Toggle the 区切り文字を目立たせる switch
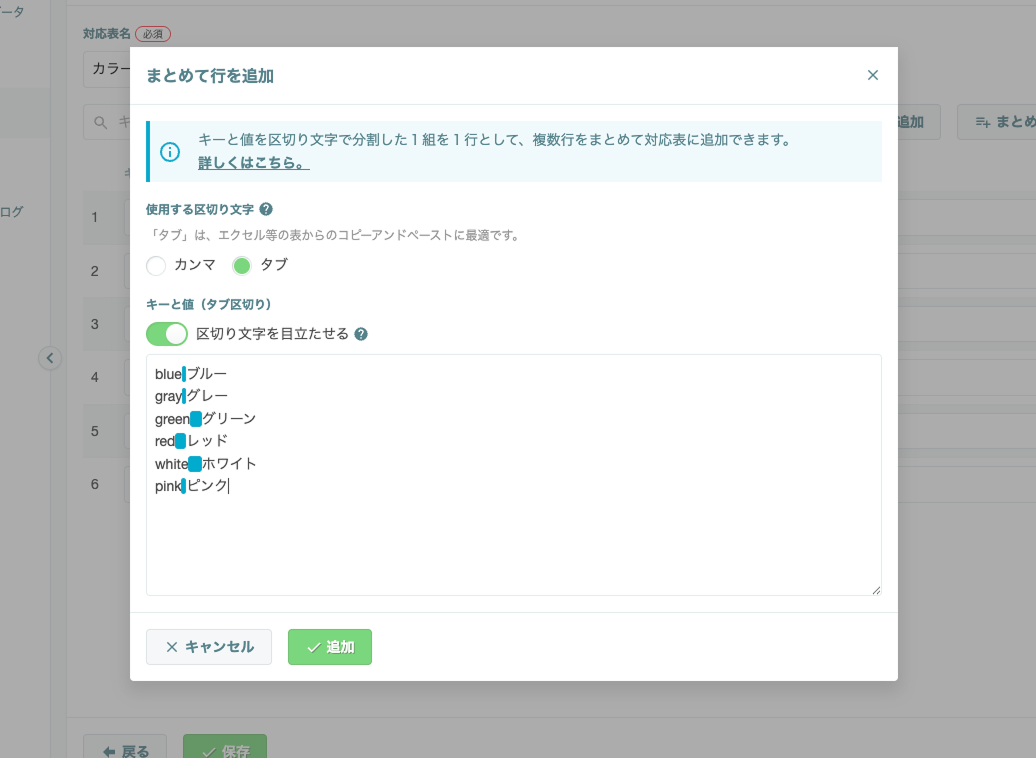 [x=166, y=334]
